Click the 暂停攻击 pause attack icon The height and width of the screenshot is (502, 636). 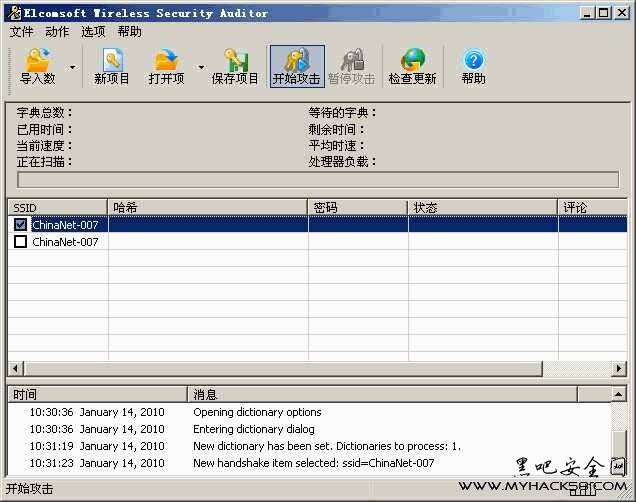(x=353, y=65)
